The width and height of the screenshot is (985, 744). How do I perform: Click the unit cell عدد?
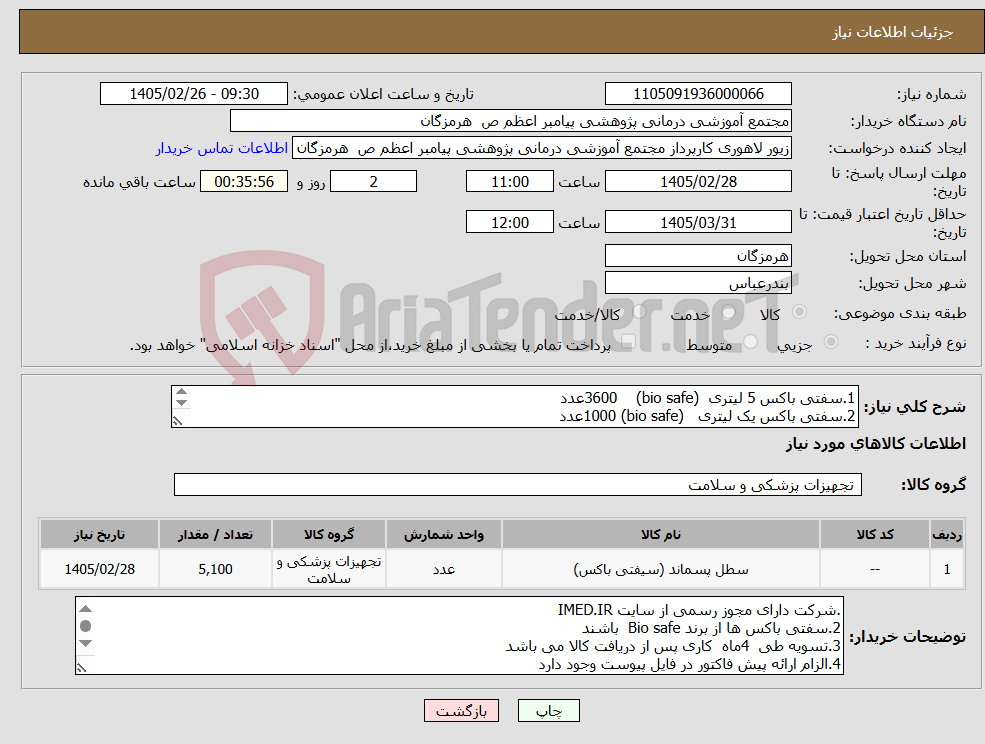(x=444, y=569)
